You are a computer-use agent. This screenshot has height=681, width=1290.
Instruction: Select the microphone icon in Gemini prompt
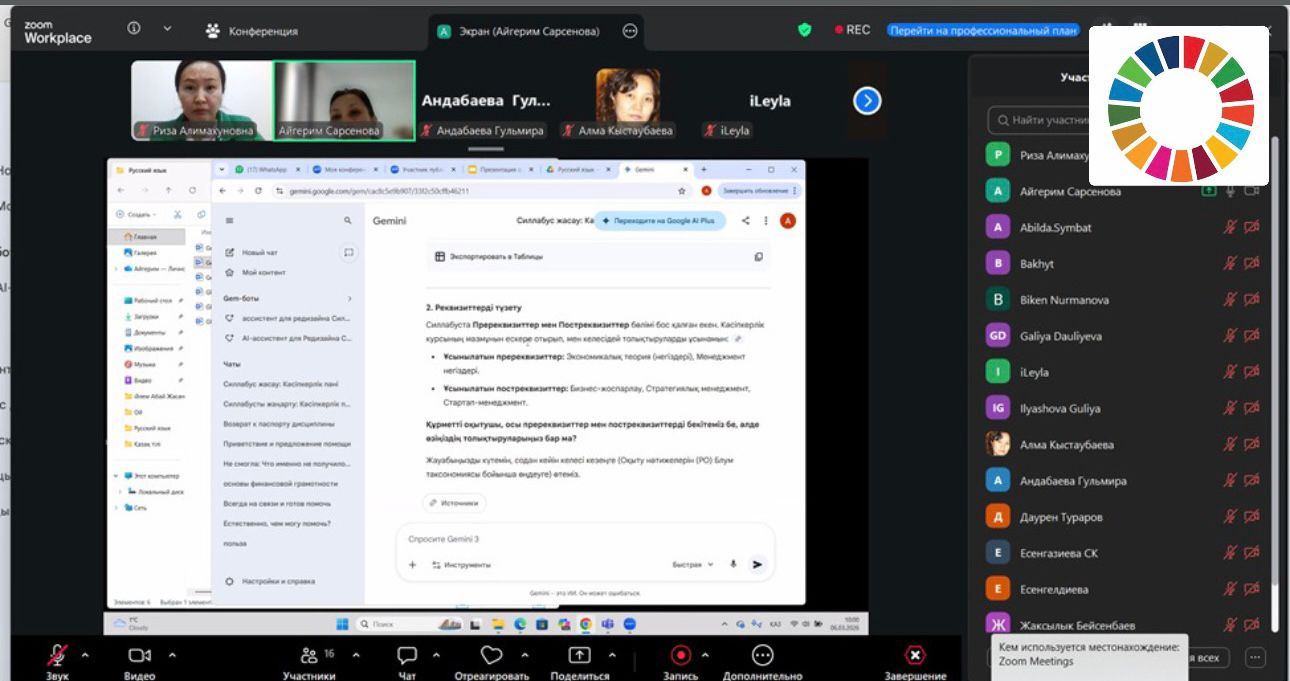(735, 564)
